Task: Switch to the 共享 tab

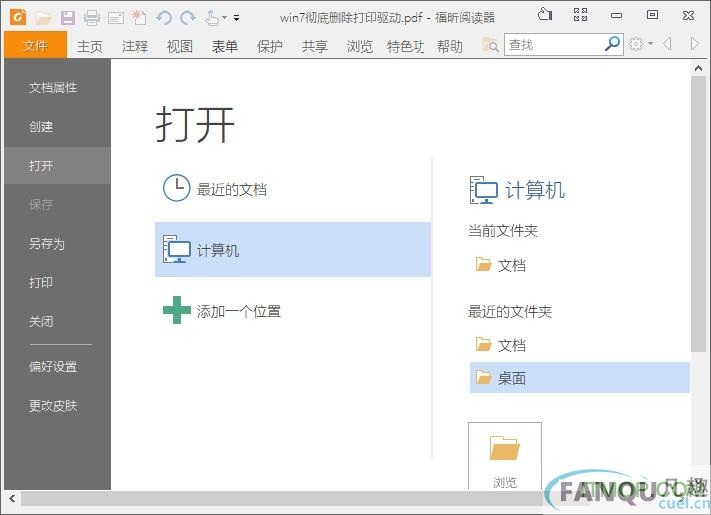Action: point(314,46)
